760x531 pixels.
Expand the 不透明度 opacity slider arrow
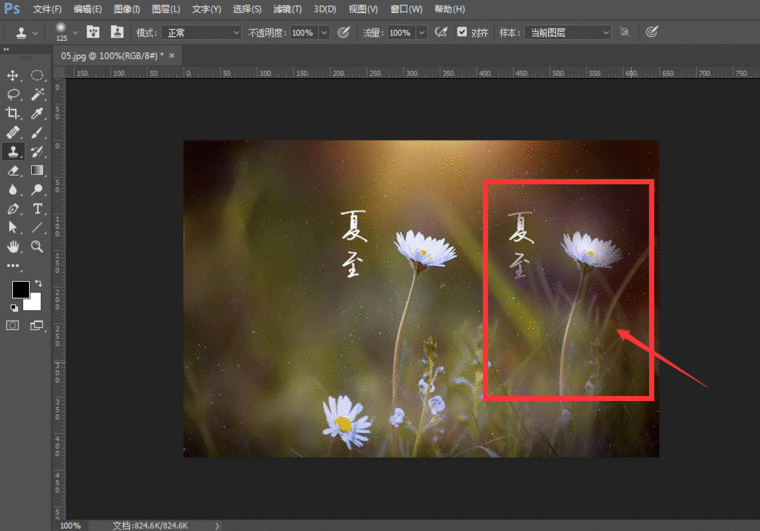click(326, 32)
